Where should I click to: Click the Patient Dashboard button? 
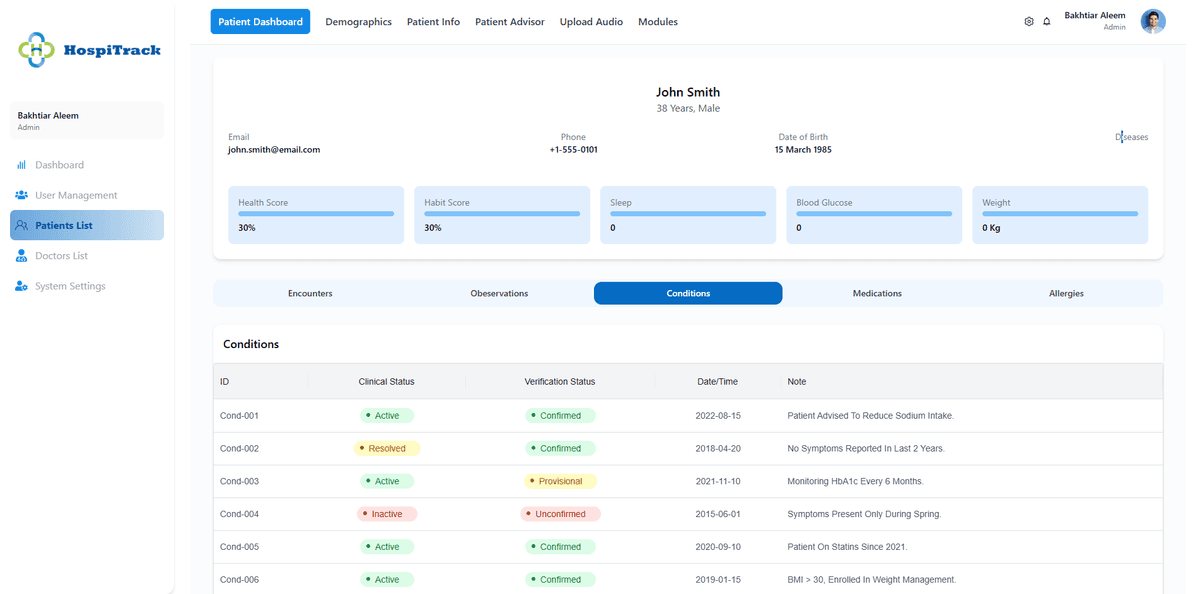(260, 22)
